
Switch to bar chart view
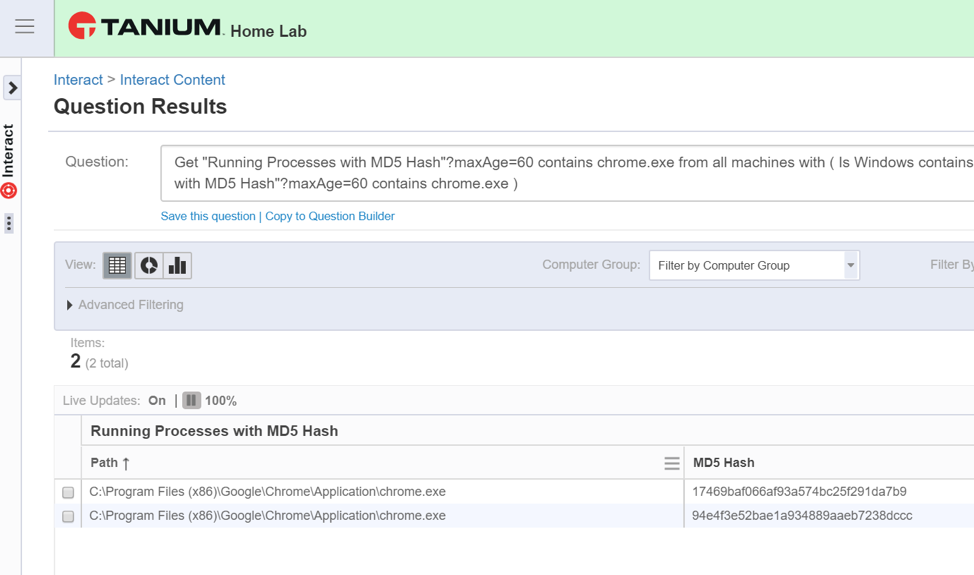pyautogui.click(x=177, y=265)
